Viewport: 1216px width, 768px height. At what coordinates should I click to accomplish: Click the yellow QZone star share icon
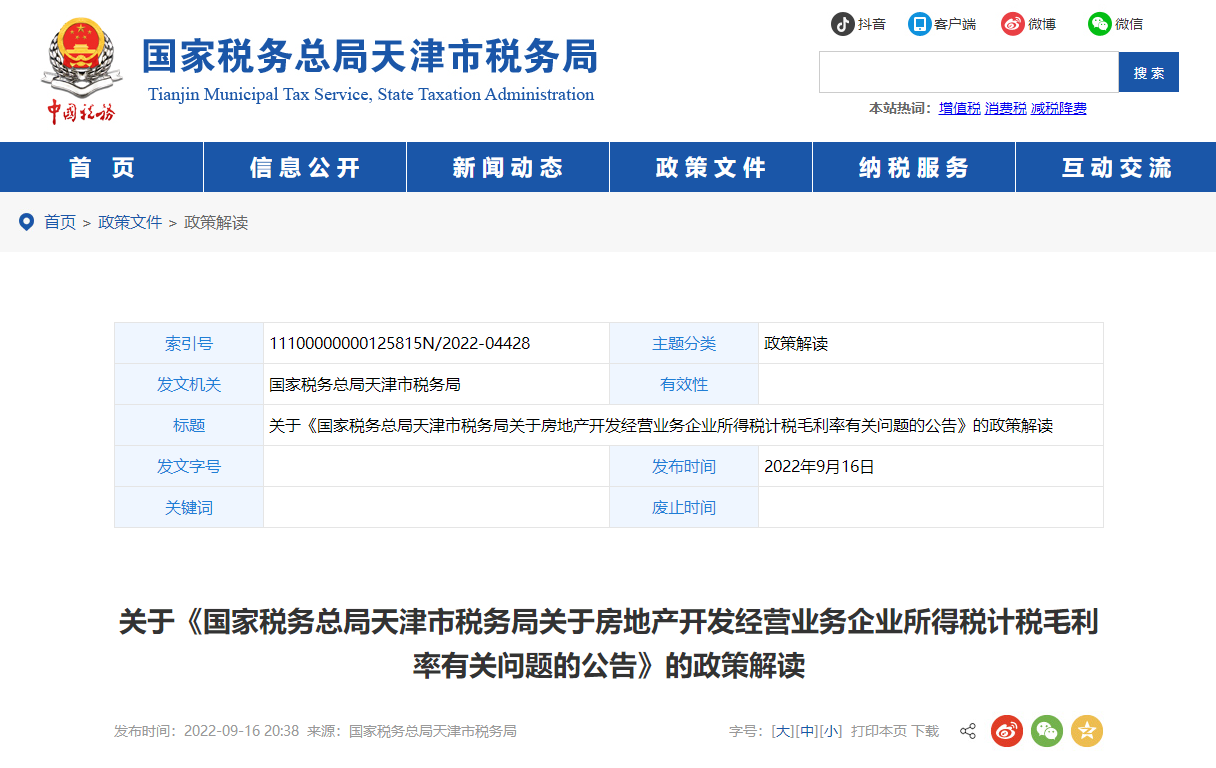[x=1086, y=731]
